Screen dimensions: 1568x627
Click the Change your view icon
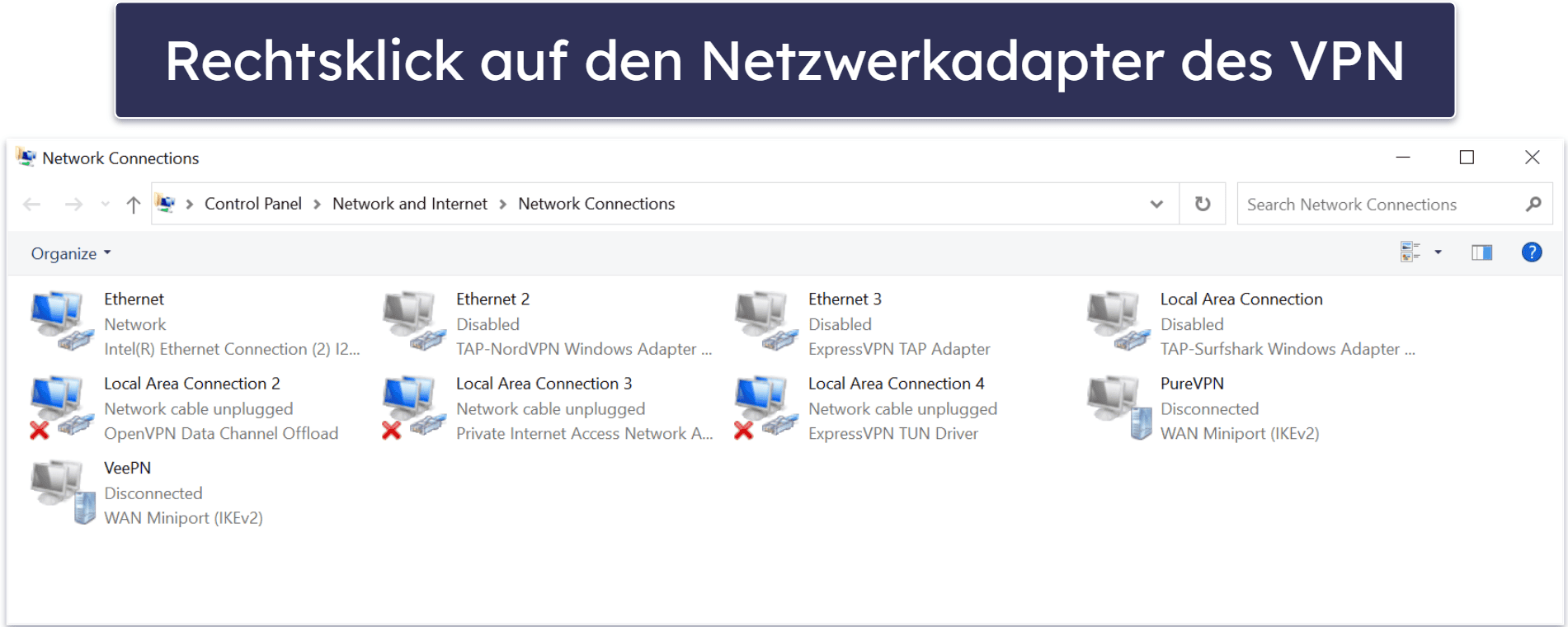1410,252
